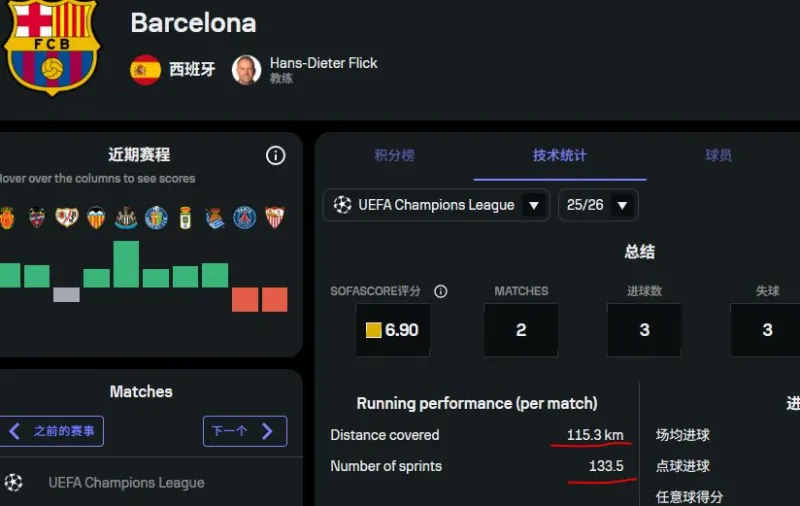This screenshot has width=800, height=506.
Task: Open the 25/26 season dropdown
Action: pos(598,205)
